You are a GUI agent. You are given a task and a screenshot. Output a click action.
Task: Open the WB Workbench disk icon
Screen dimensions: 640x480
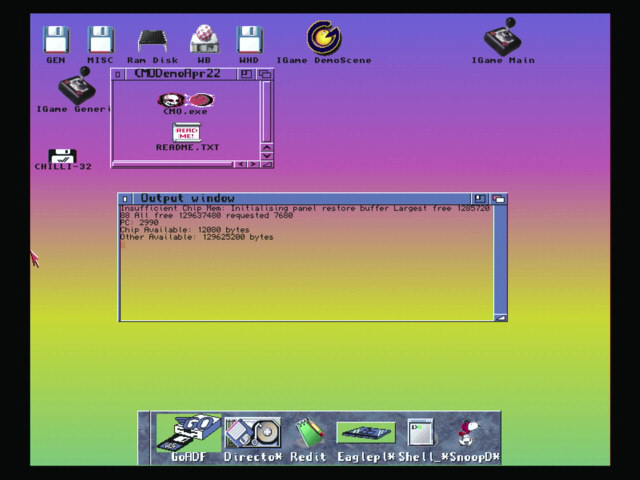(x=204, y=39)
